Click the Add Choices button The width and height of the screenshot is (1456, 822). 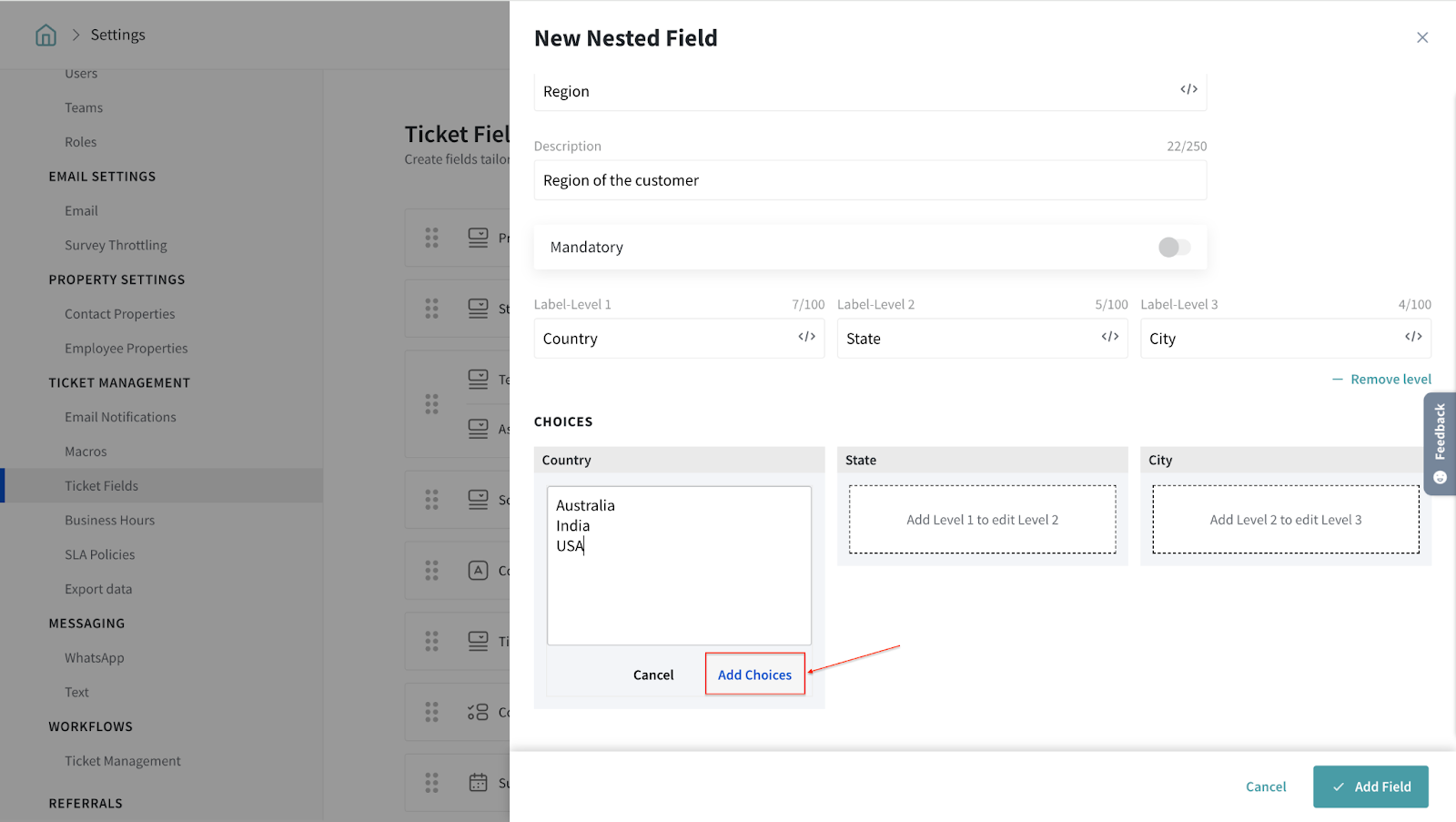tap(754, 675)
